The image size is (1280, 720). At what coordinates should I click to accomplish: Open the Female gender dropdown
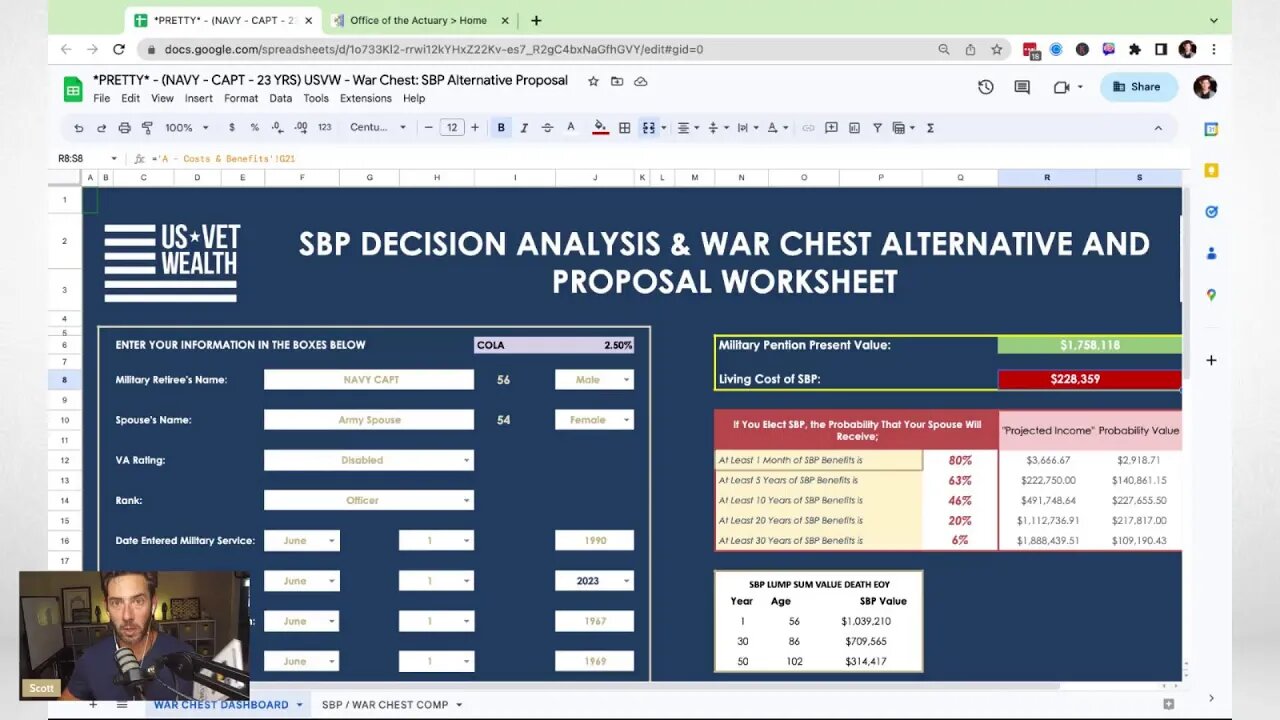click(594, 420)
